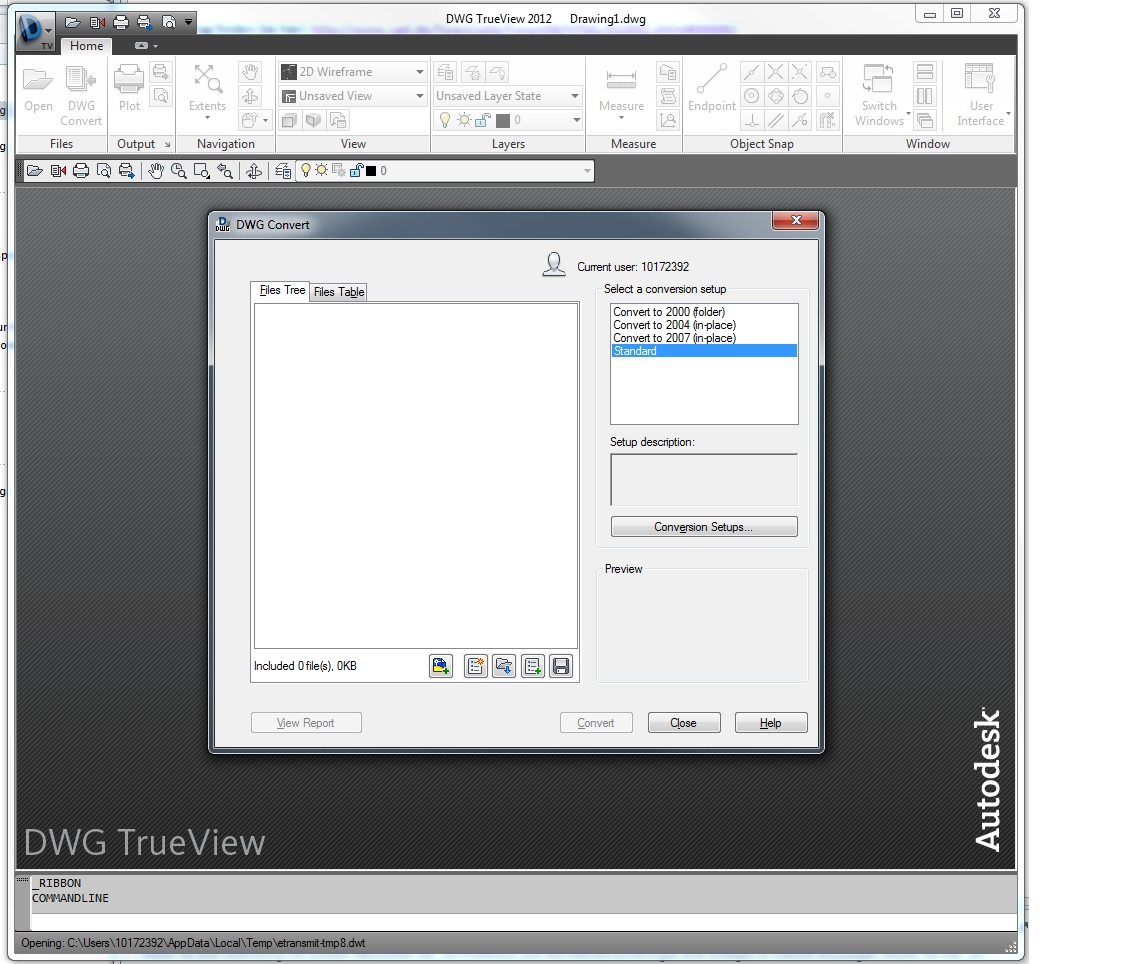
Task: Select the Standard conversion setup
Action: [x=703, y=351]
